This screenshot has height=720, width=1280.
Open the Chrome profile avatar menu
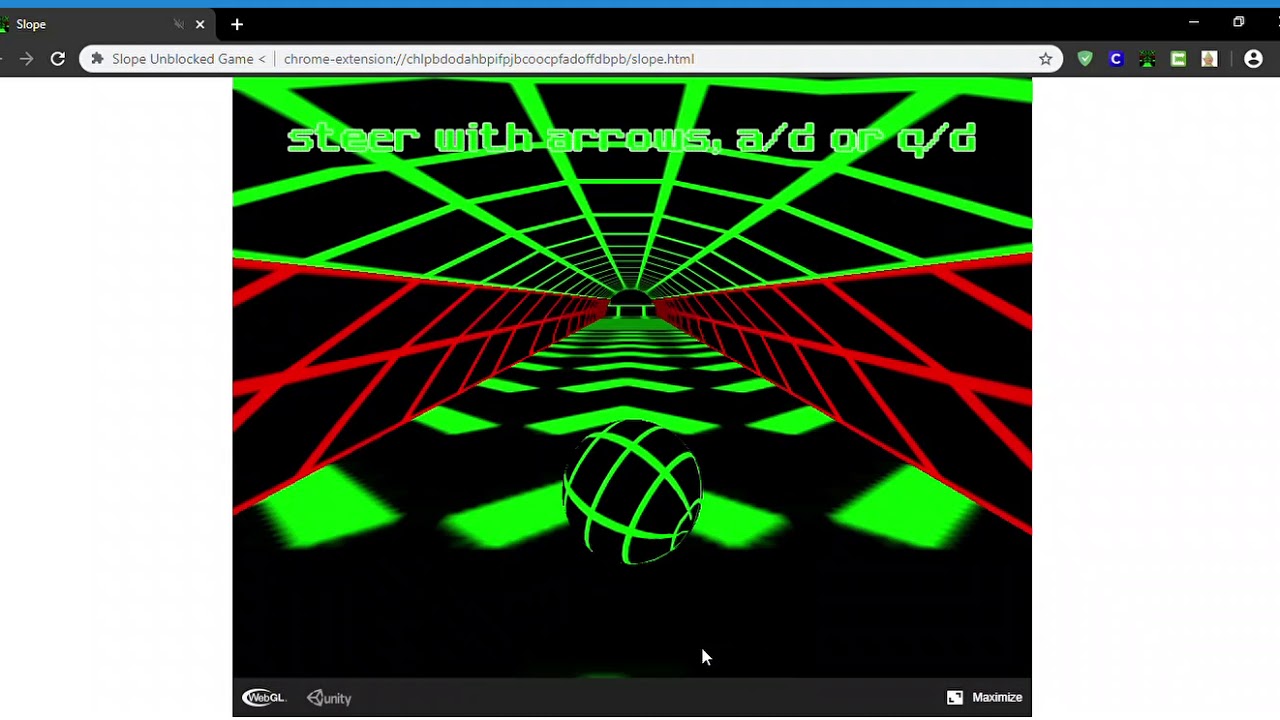pyautogui.click(x=1253, y=59)
